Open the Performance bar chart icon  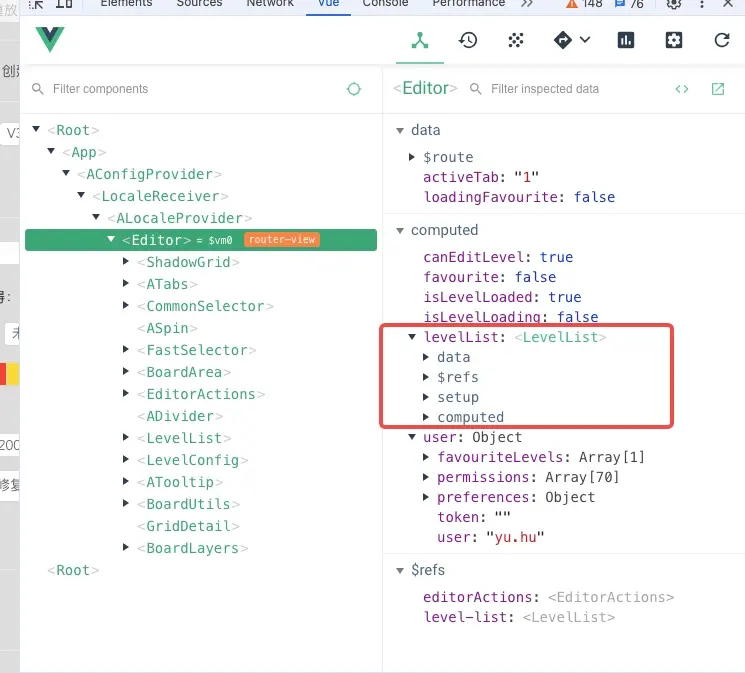point(626,40)
